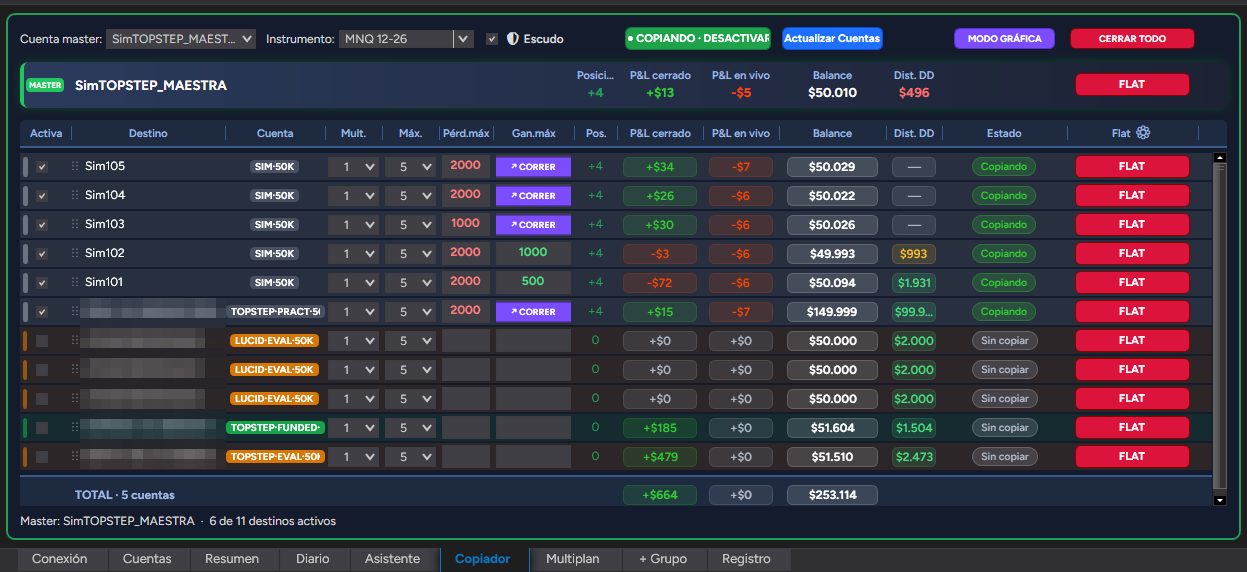Grab the drag handle of Sim105 row
This screenshot has width=1247, height=572.
75,167
